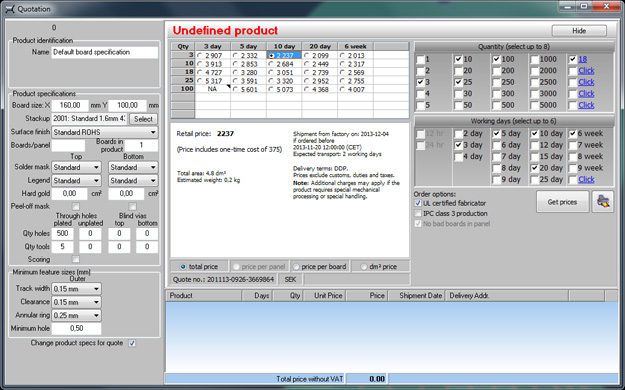Select the total price radio button

[x=183, y=266]
